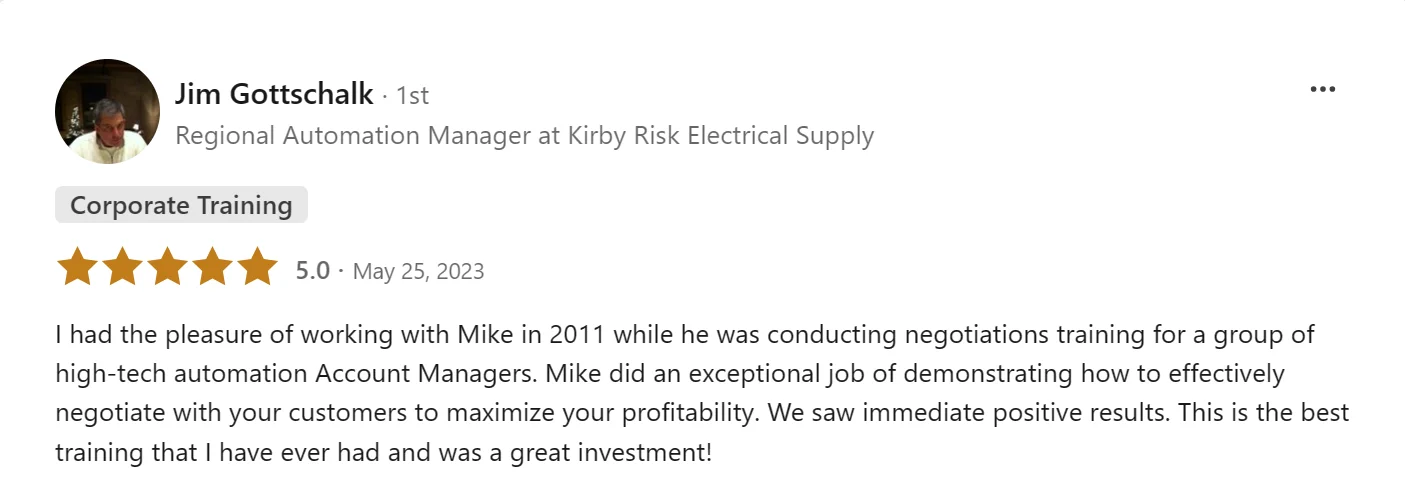Open the Jim Gottschalk profile name link
The height and width of the screenshot is (496, 1405).
pyautogui.click(x=273, y=94)
